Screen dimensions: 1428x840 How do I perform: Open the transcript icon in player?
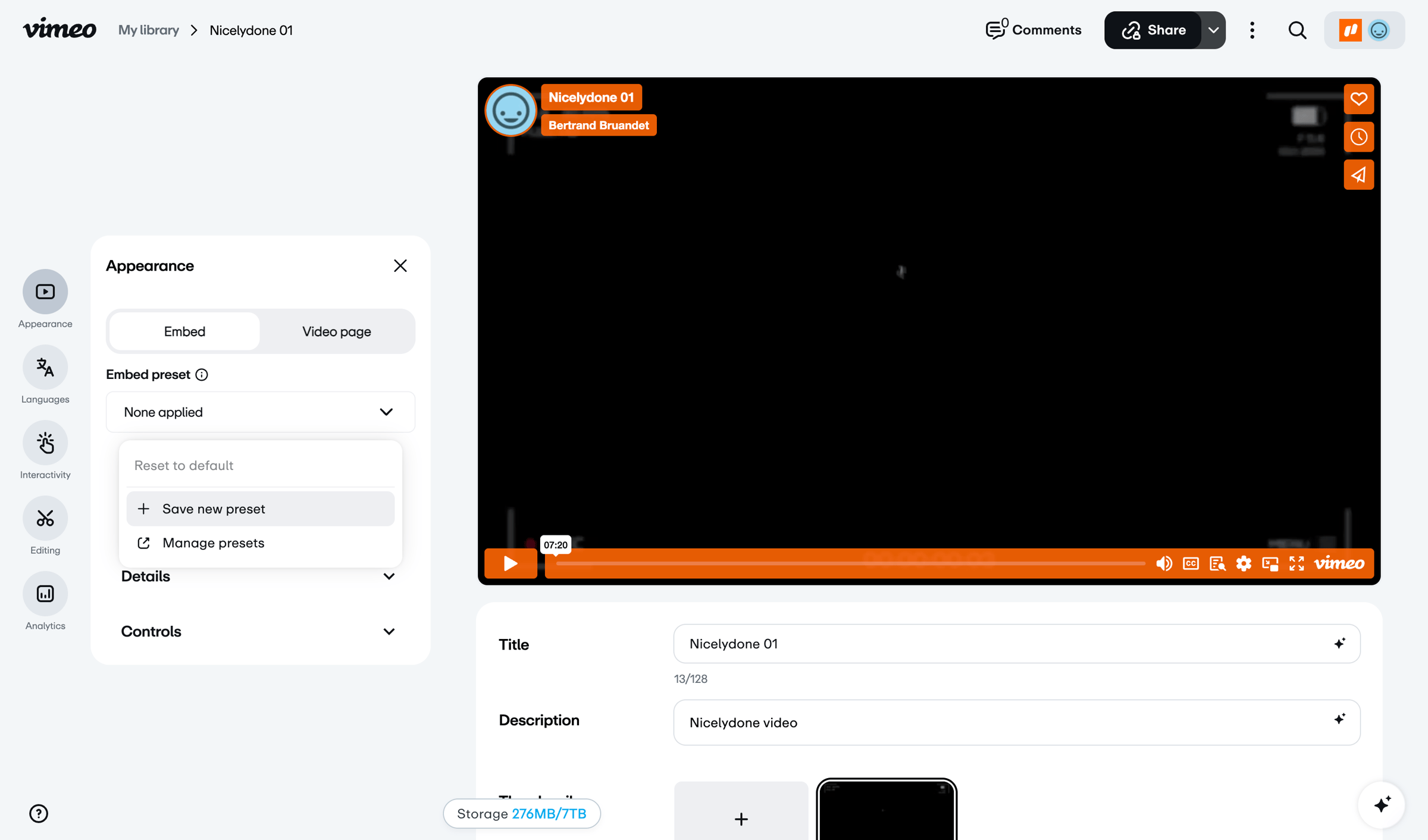pos(1217,563)
